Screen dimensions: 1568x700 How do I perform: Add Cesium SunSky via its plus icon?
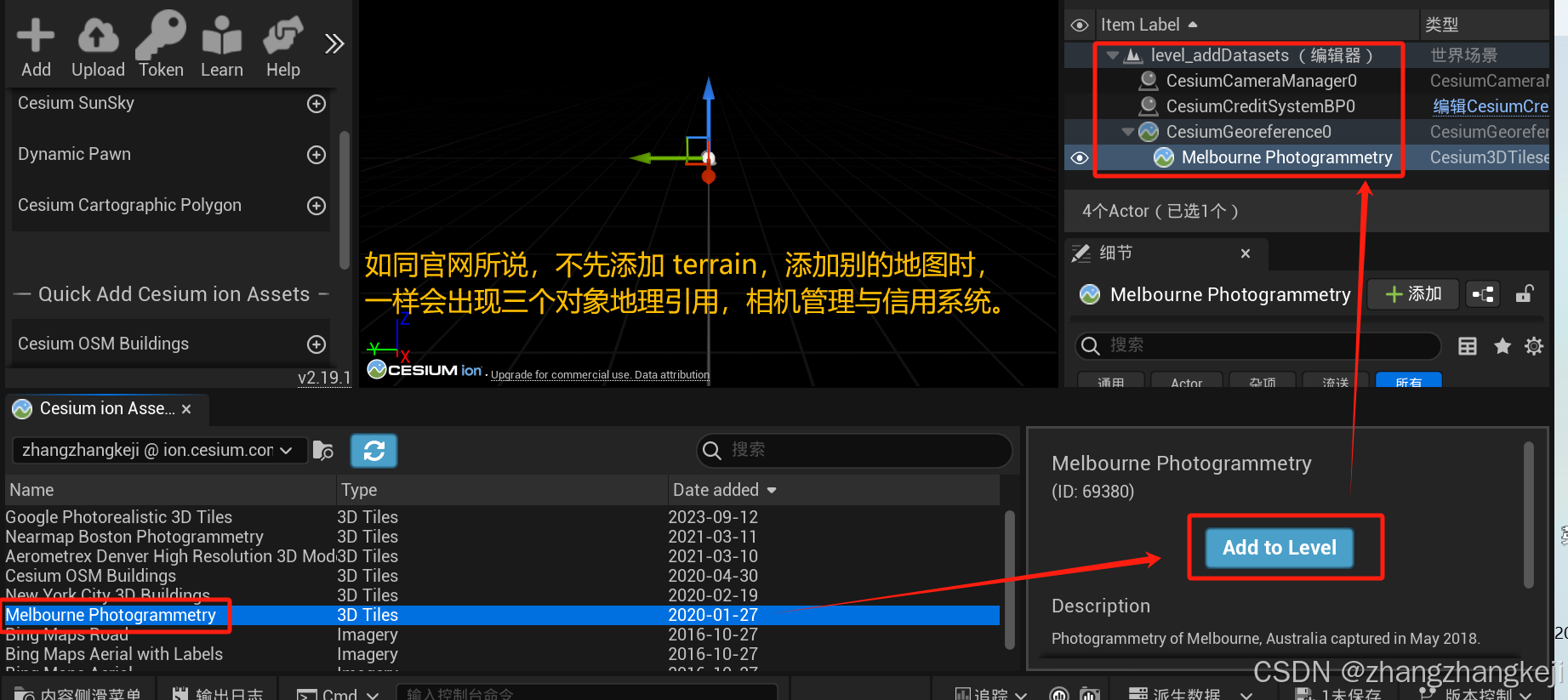[316, 104]
